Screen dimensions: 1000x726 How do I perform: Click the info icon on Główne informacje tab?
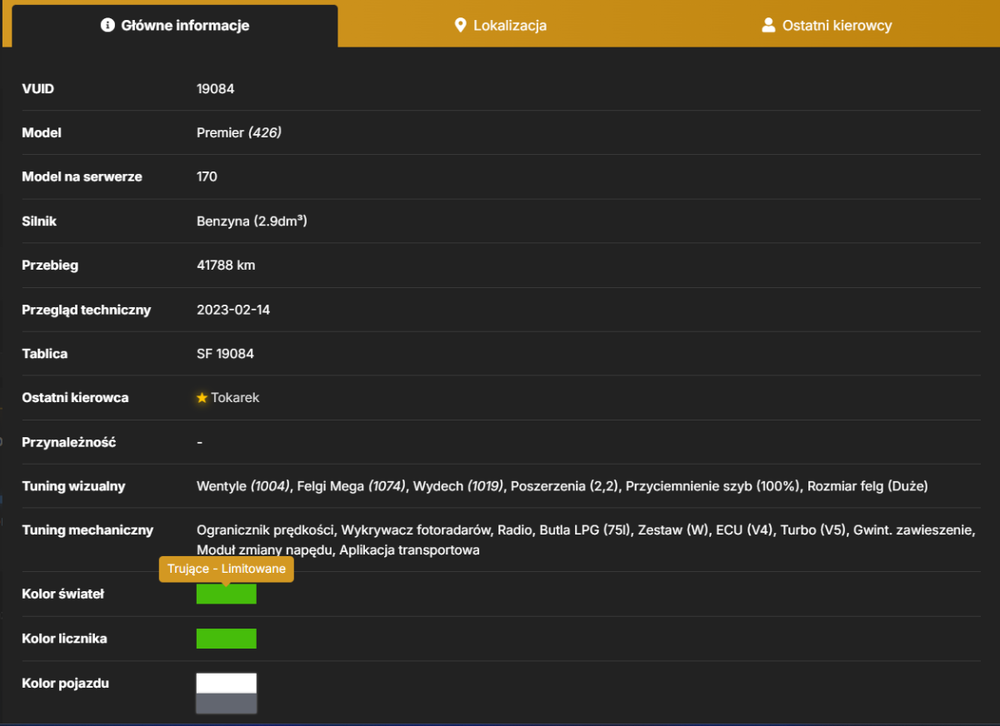pyautogui.click(x=108, y=25)
